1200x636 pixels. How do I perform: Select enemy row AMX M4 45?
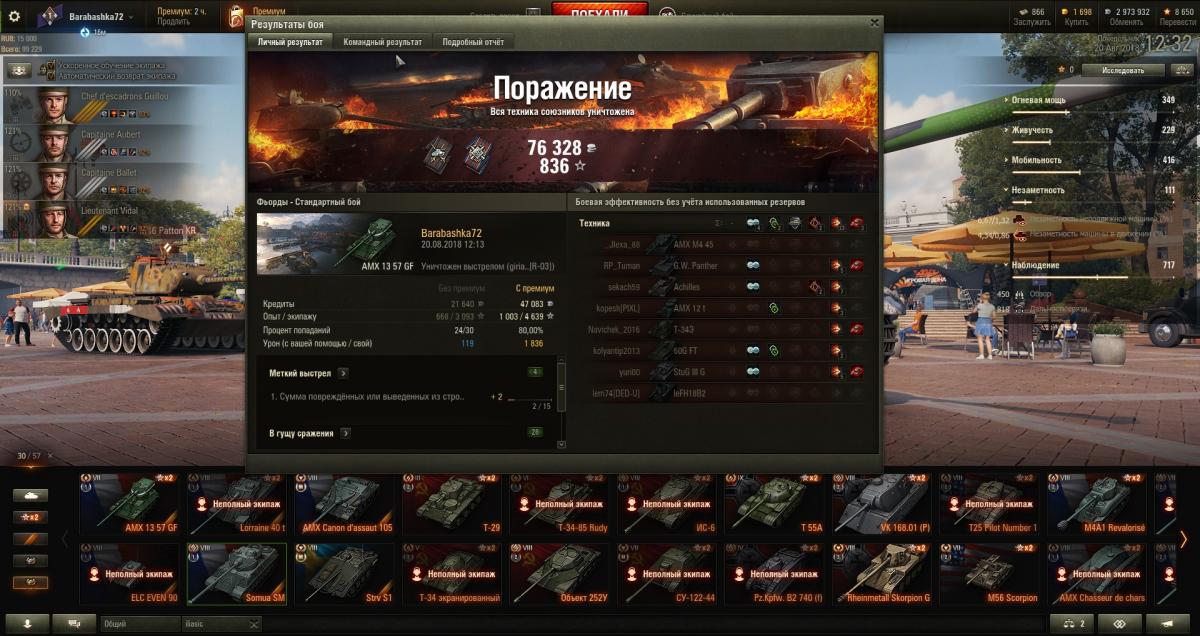click(722, 245)
